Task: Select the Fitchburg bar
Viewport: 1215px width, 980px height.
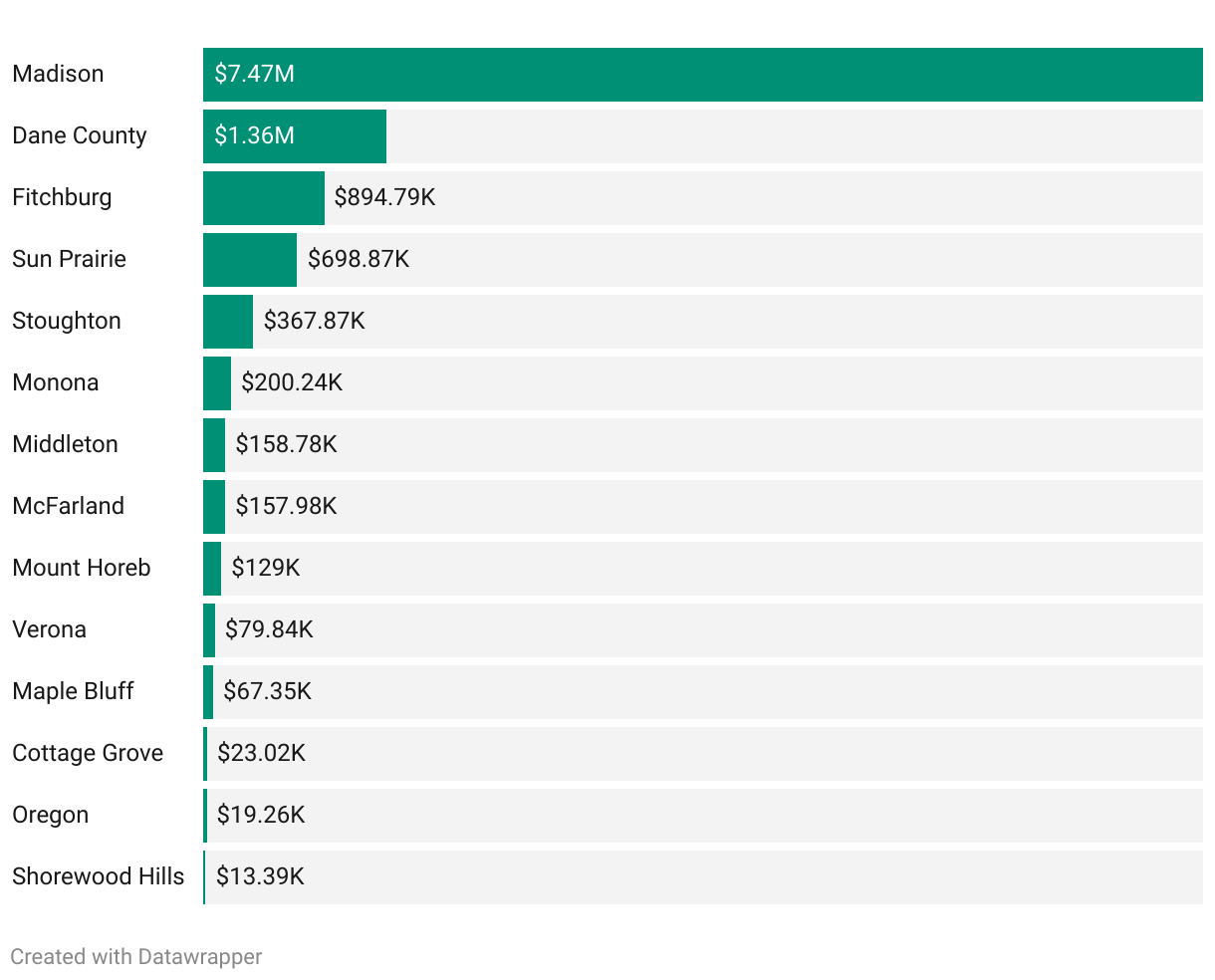Action: pyautogui.click(x=264, y=198)
